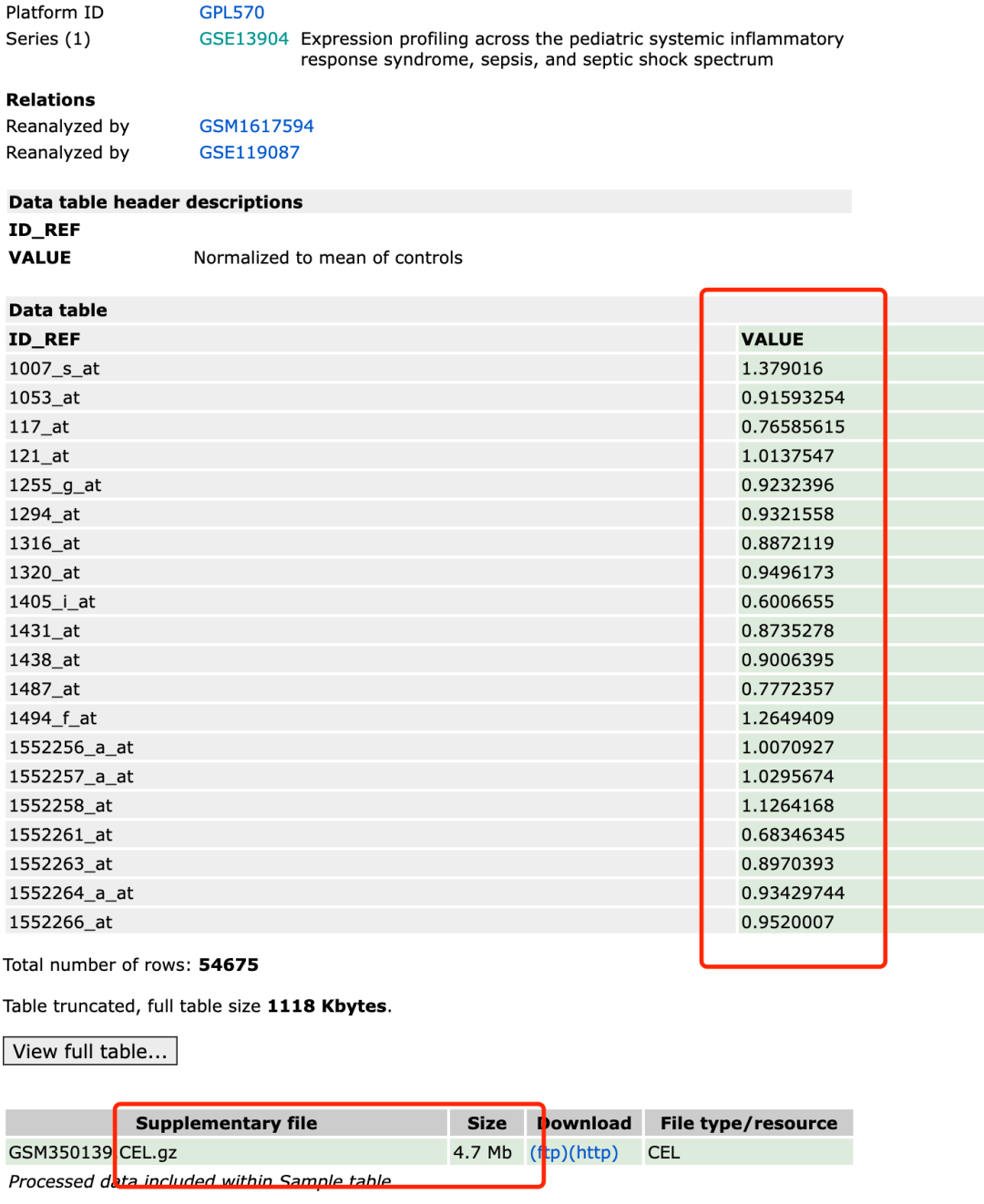
Task: Open the GSE13904 series link
Action: click(x=244, y=39)
